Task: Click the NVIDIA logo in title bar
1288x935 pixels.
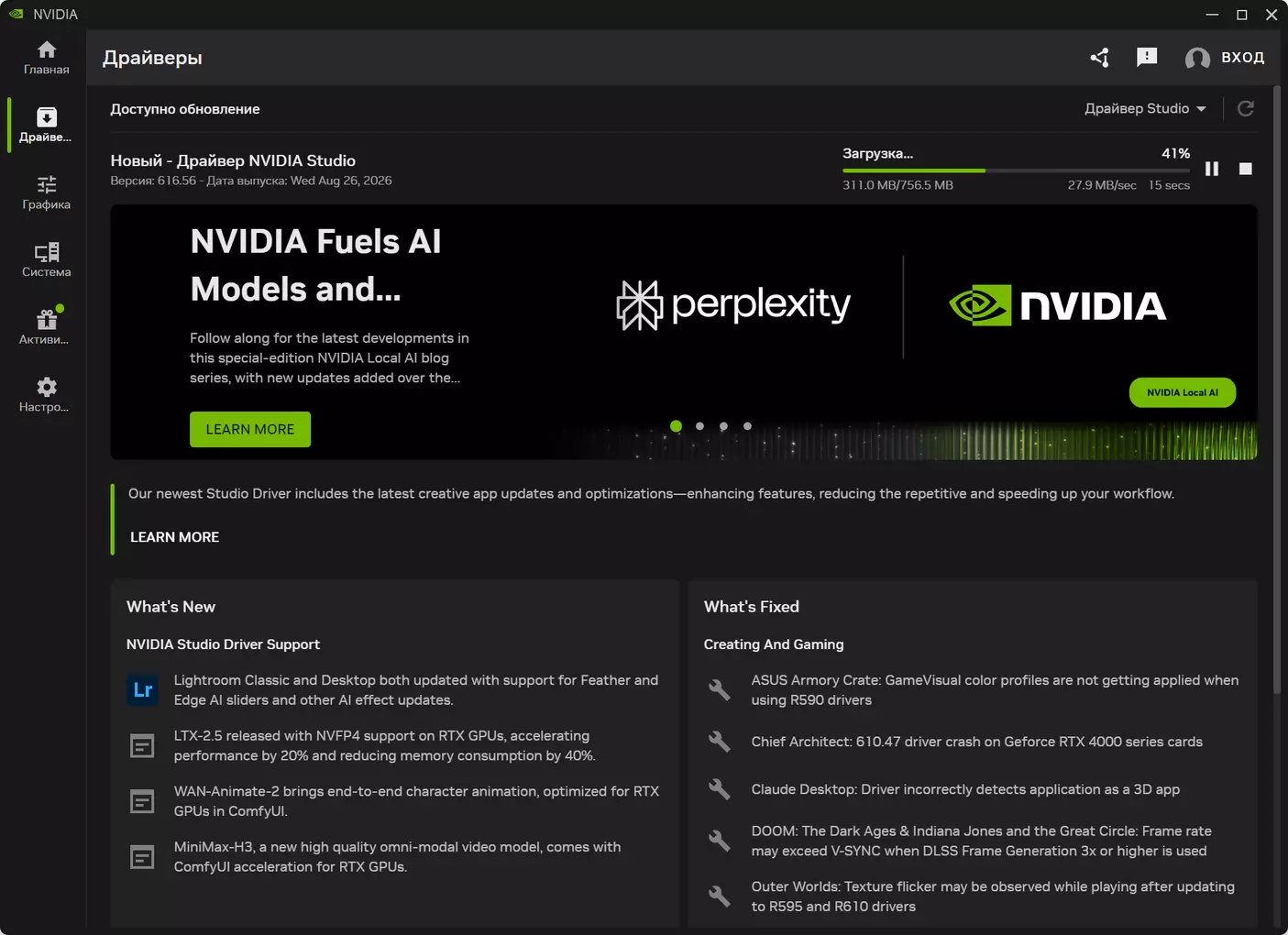Action: (17, 14)
